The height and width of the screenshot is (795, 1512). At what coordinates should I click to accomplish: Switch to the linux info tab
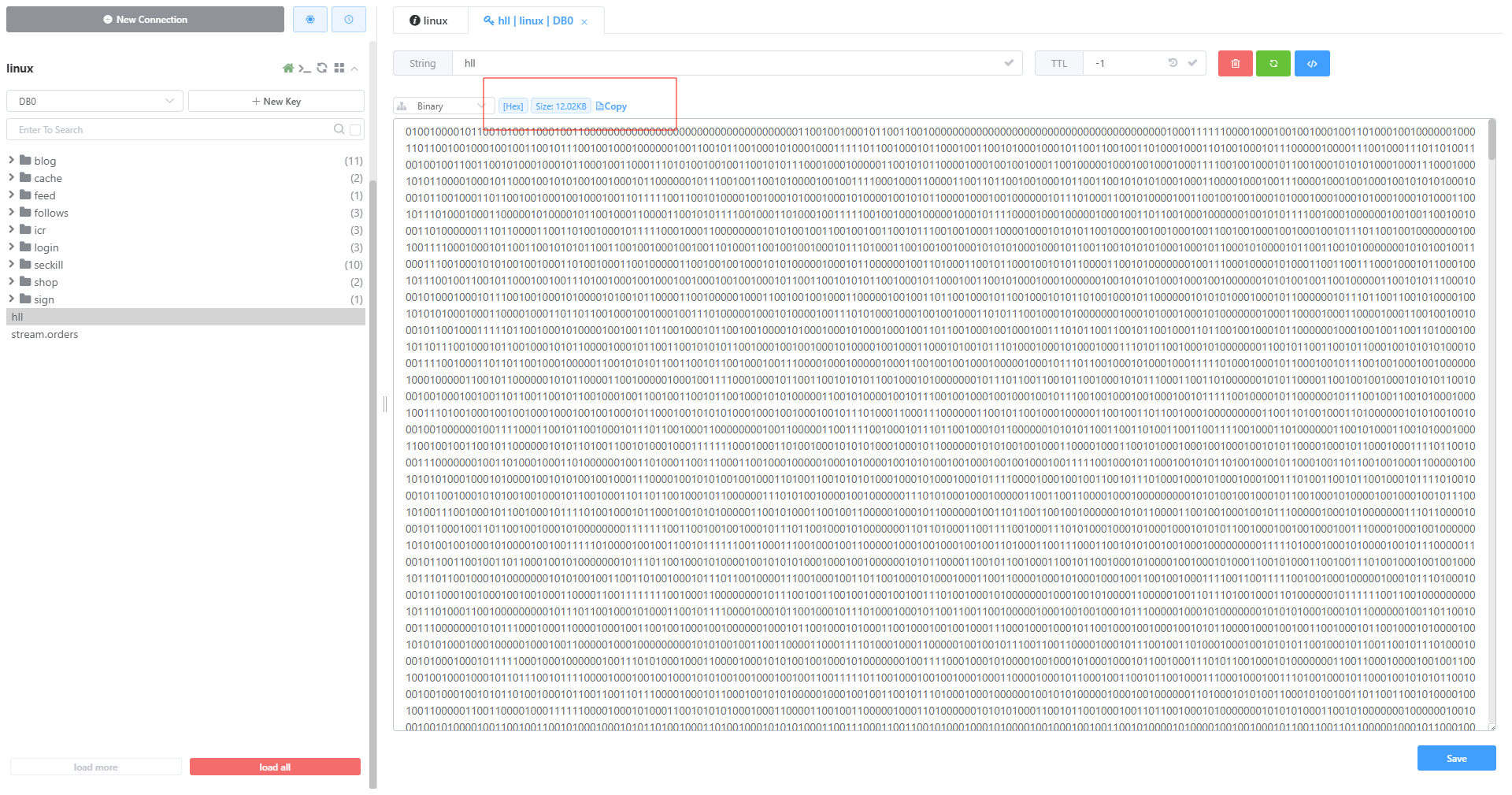(429, 20)
